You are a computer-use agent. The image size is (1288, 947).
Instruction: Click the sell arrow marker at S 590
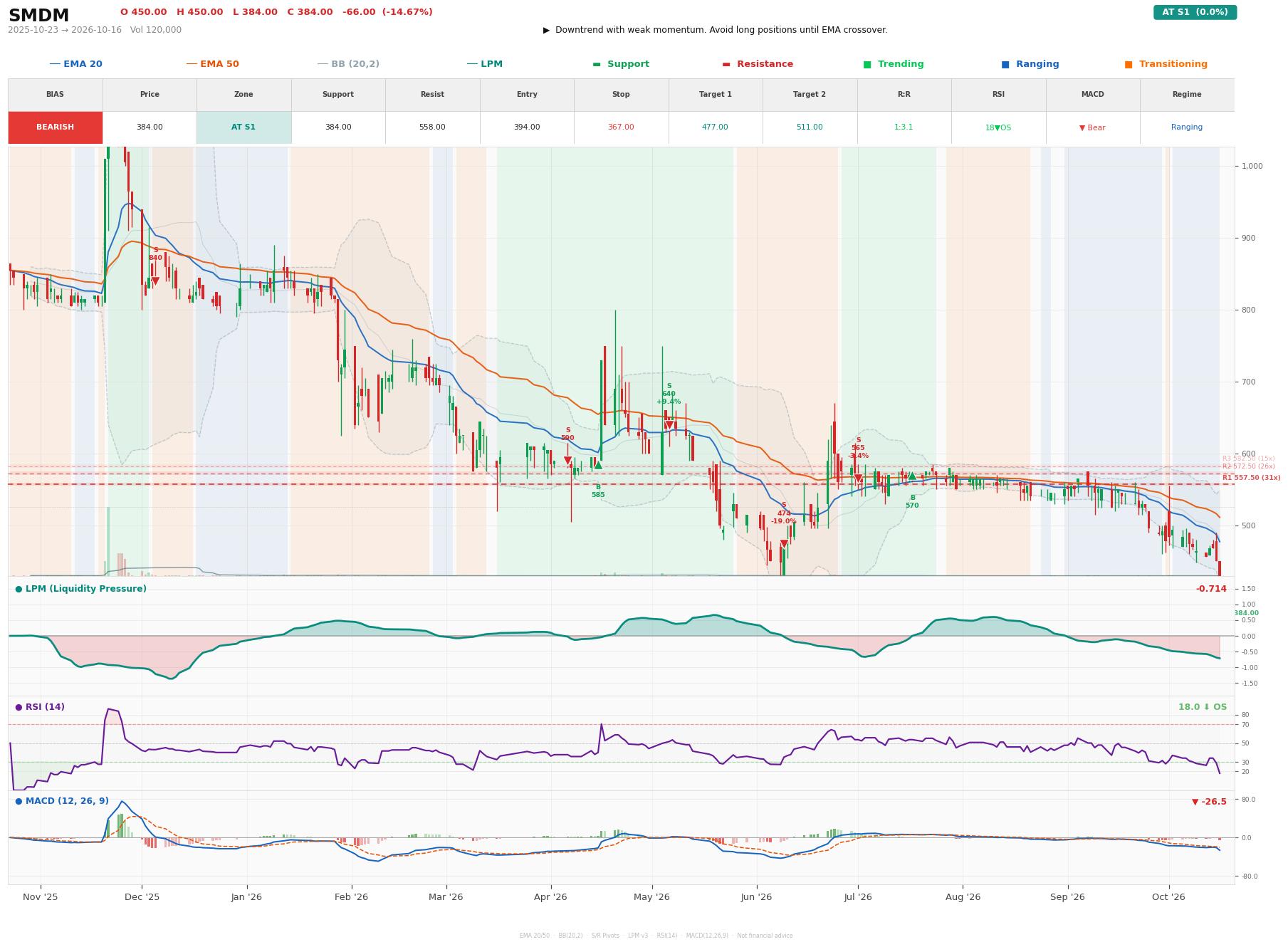[x=567, y=461]
